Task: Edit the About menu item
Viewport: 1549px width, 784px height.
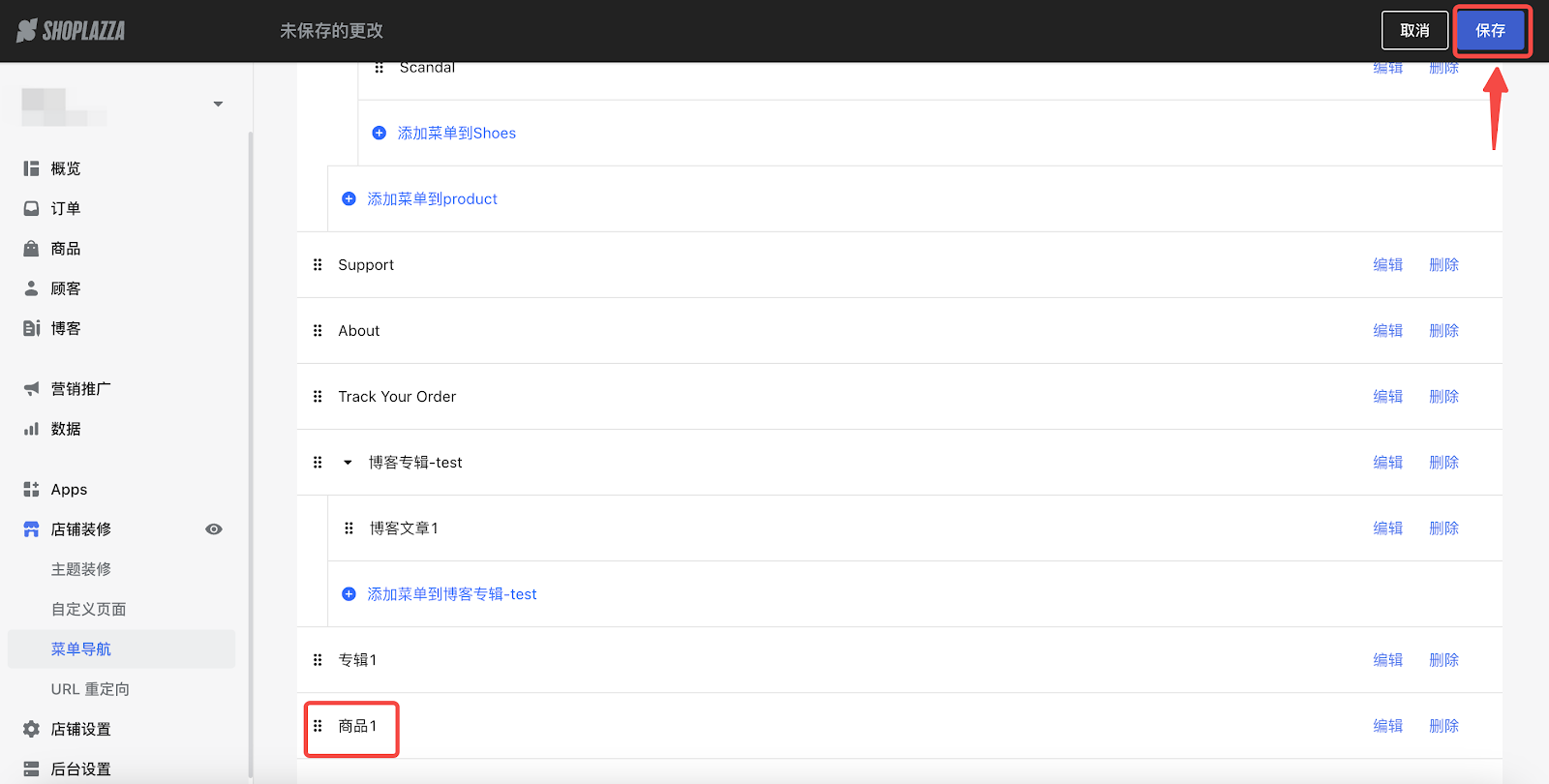Action: pyautogui.click(x=1387, y=330)
